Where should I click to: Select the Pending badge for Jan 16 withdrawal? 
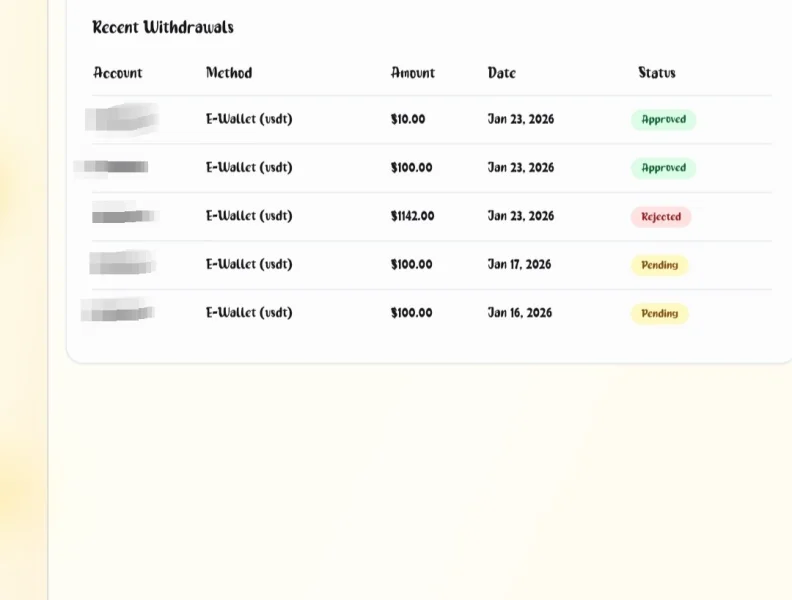point(659,314)
